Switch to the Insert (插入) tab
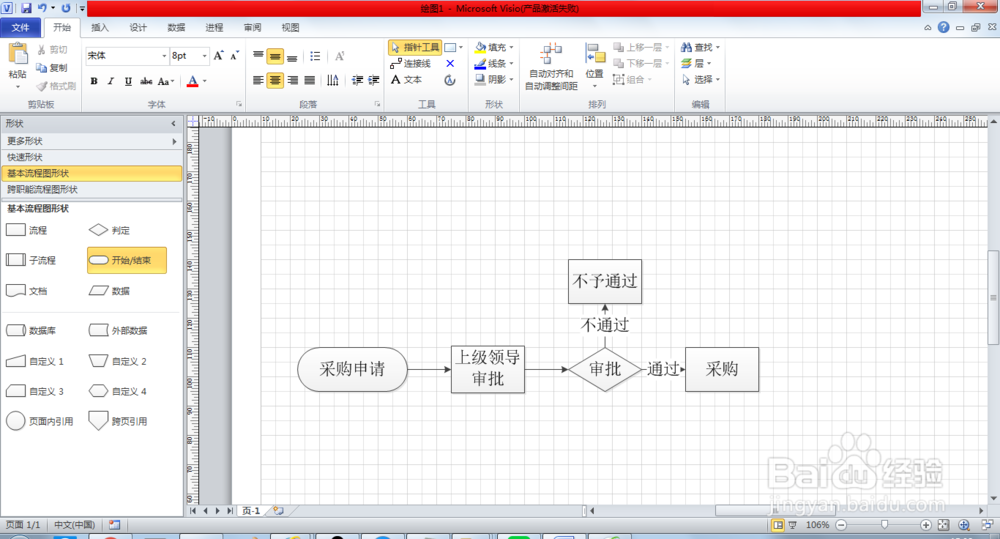This screenshot has height=539, width=1000. coord(100,27)
